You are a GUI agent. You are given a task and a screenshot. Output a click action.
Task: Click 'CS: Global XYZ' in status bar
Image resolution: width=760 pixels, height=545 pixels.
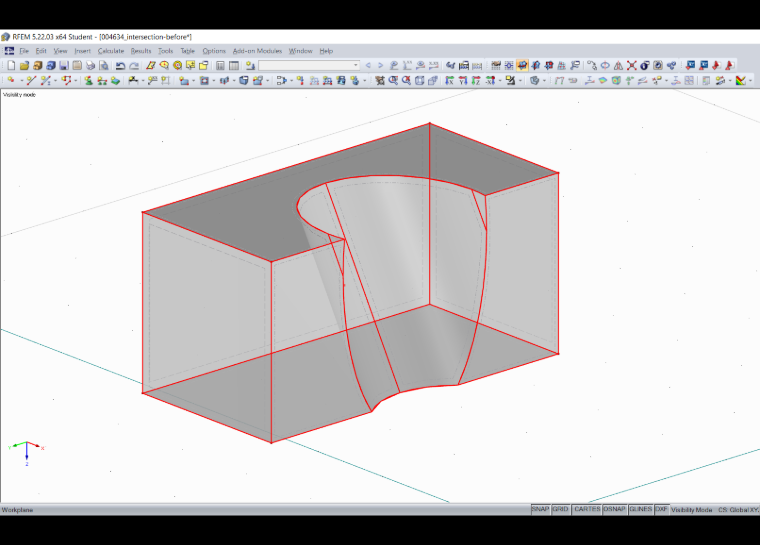click(x=739, y=510)
